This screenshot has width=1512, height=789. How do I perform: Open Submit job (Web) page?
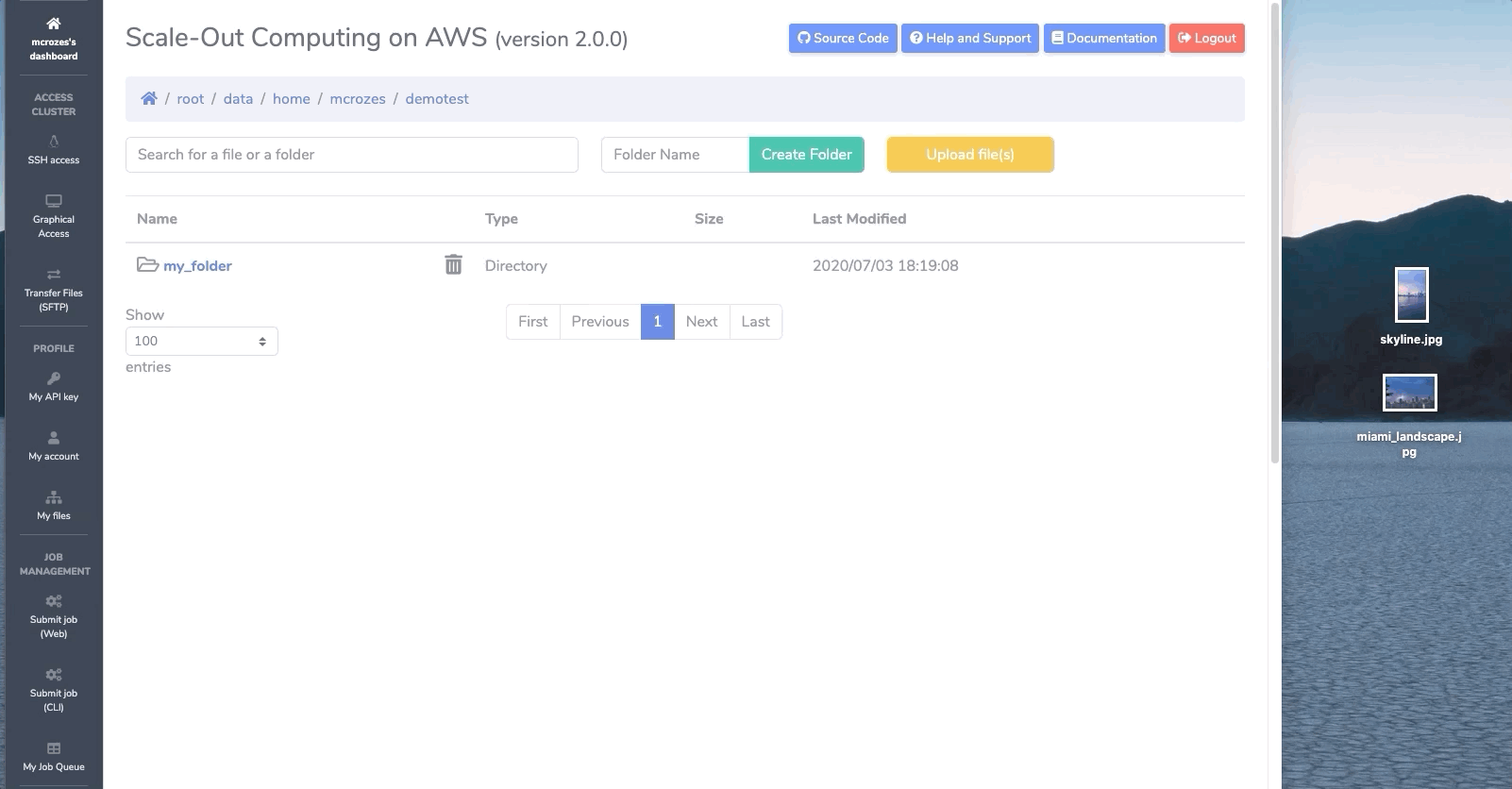(54, 615)
